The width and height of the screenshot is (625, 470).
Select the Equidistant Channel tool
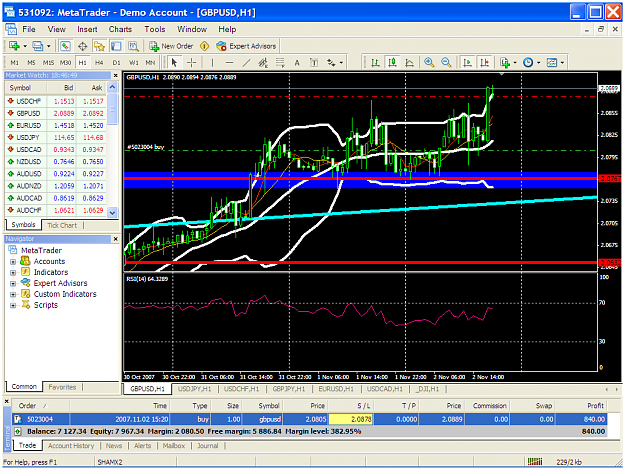click(263, 63)
